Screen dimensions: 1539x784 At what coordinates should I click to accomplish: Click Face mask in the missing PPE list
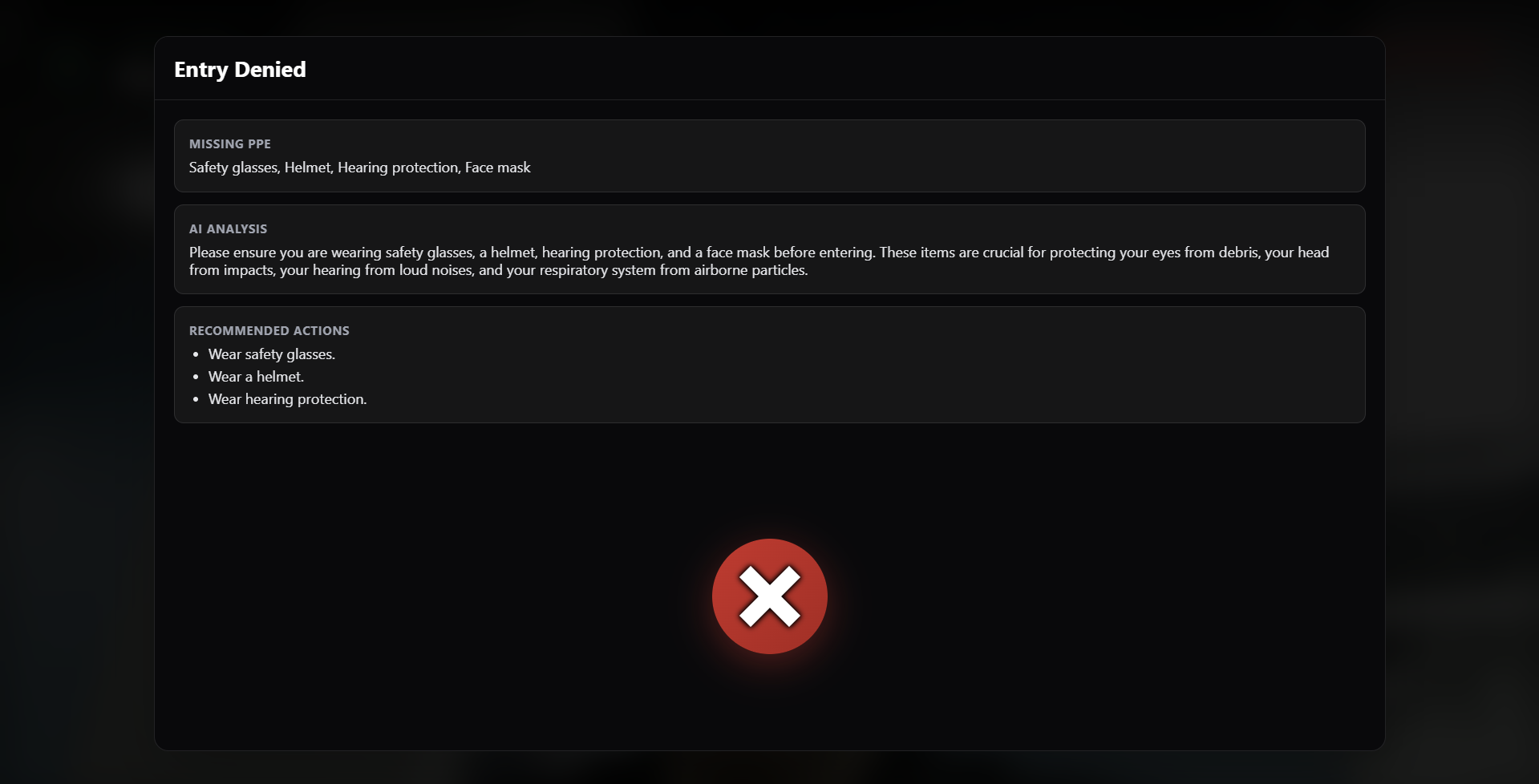click(x=498, y=168)
